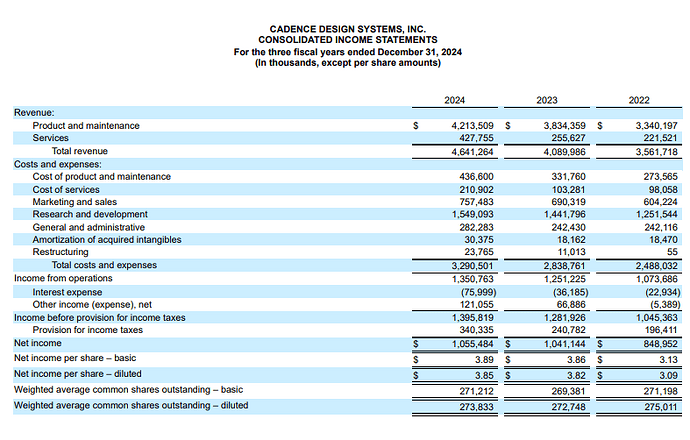Click 'Other income (expense), net' label
The height and width of the screenshot is (440, 690).
point(92,304)
